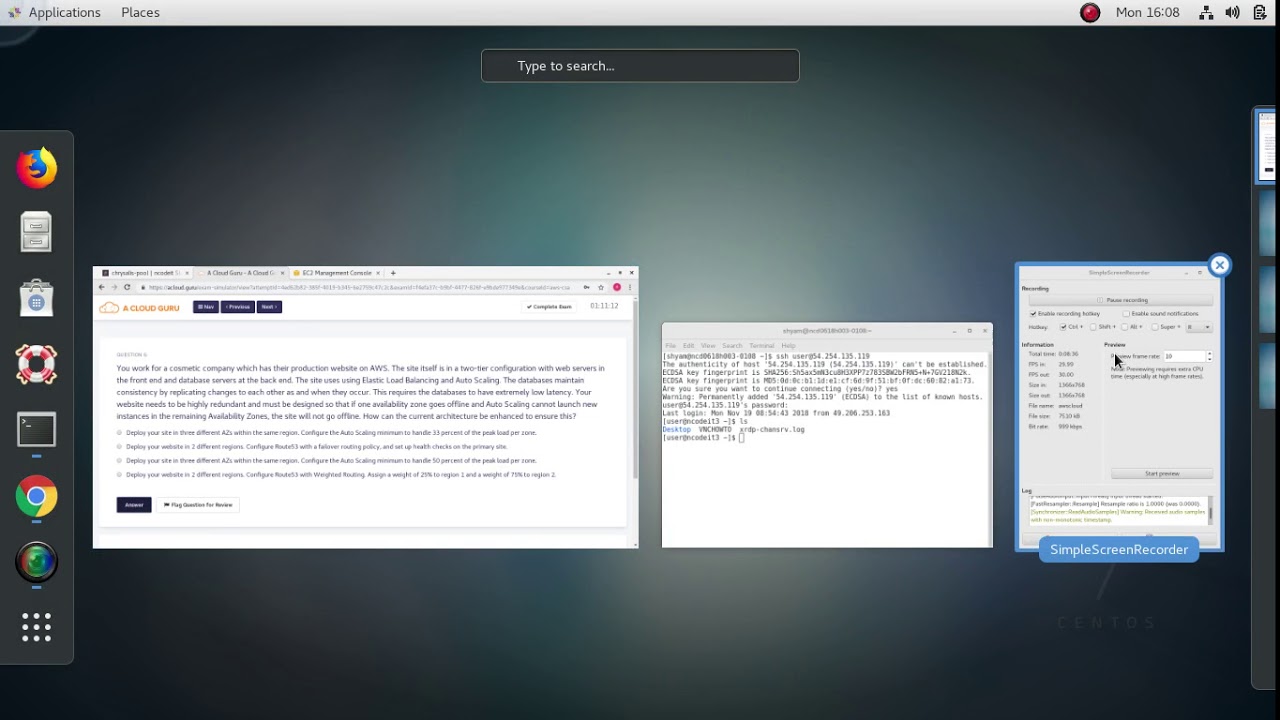
Task: Open the Places menu
Action: [140, 12]
